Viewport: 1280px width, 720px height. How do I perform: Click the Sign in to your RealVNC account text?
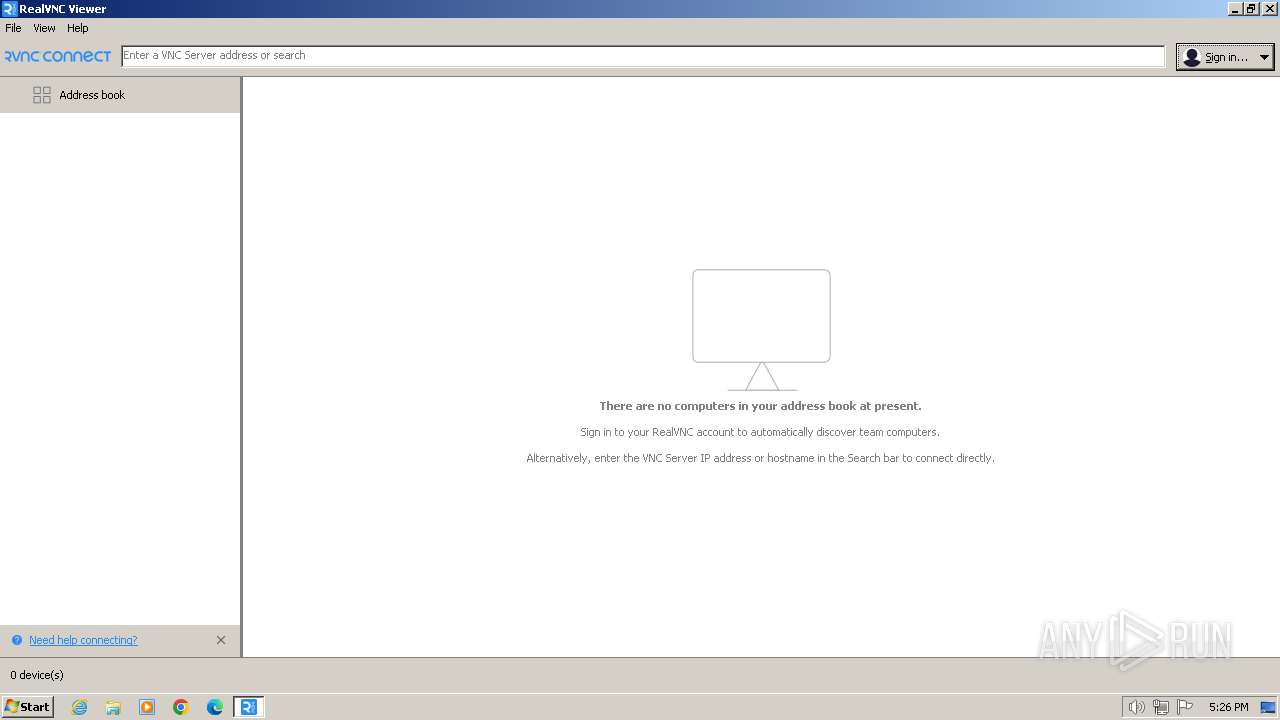pos(760,432)
